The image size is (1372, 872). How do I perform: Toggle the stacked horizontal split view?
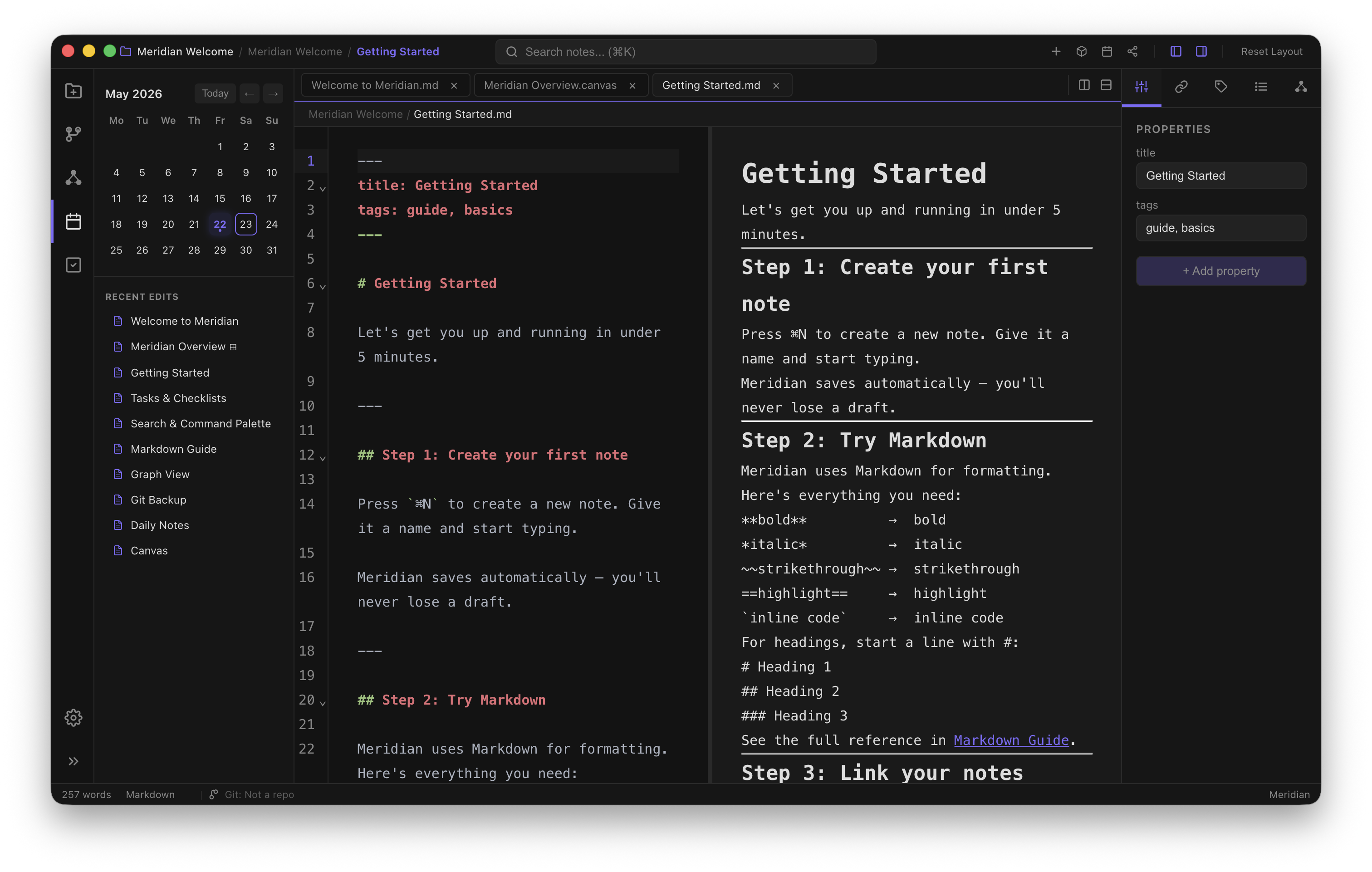pyautogui.click(x=1106, y=85)
